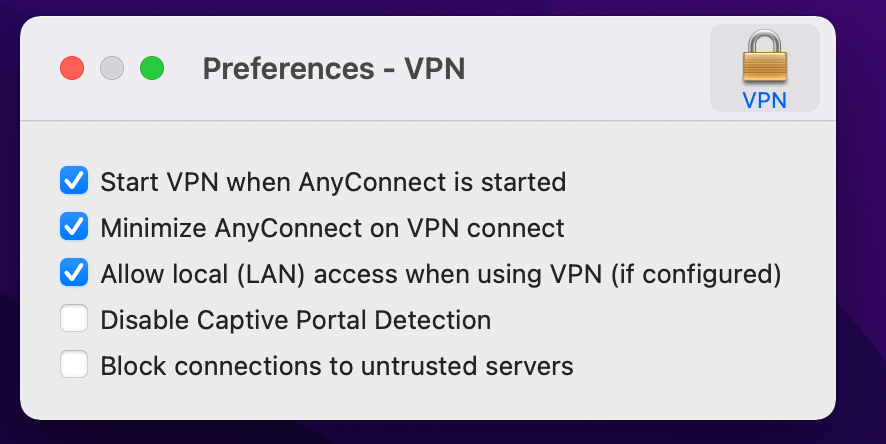Click the "Disable Captive Portal Detection" label text
The image size is (886, 444).
[295, 320]
